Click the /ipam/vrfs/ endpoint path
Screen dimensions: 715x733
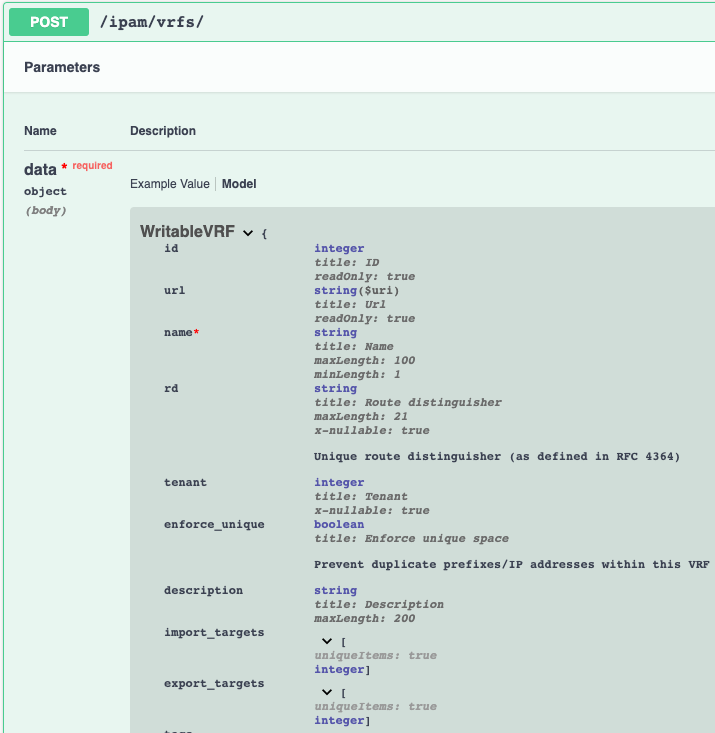coord(152,22)
